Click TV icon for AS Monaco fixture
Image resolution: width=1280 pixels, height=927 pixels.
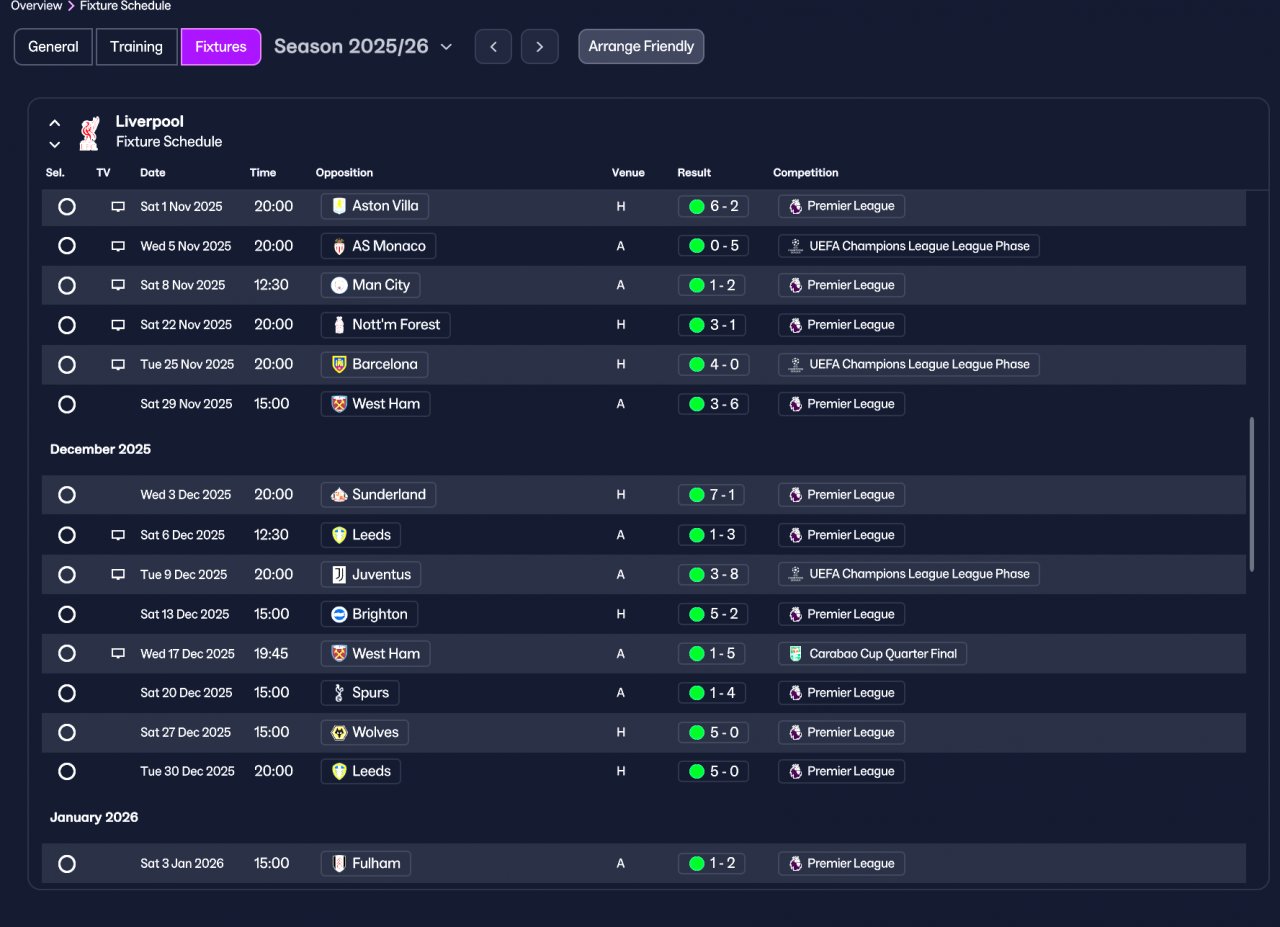click(x=118, y=246)
